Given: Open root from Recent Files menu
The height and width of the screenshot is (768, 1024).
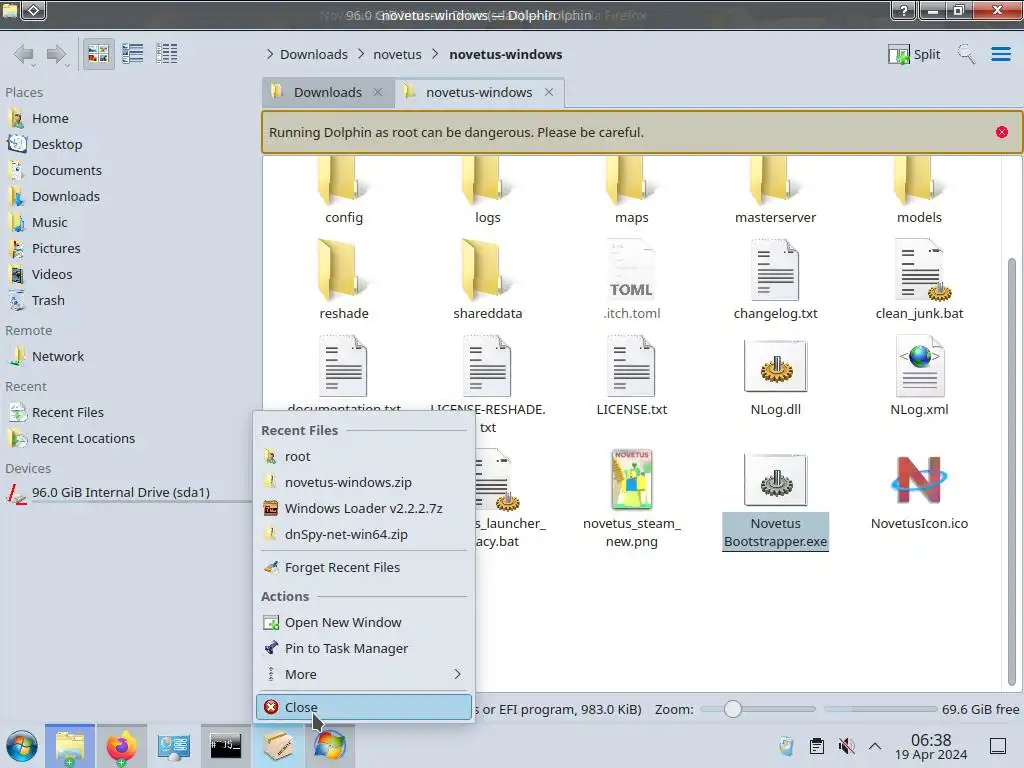Looking at the screenshot, I should pos(364,456).
